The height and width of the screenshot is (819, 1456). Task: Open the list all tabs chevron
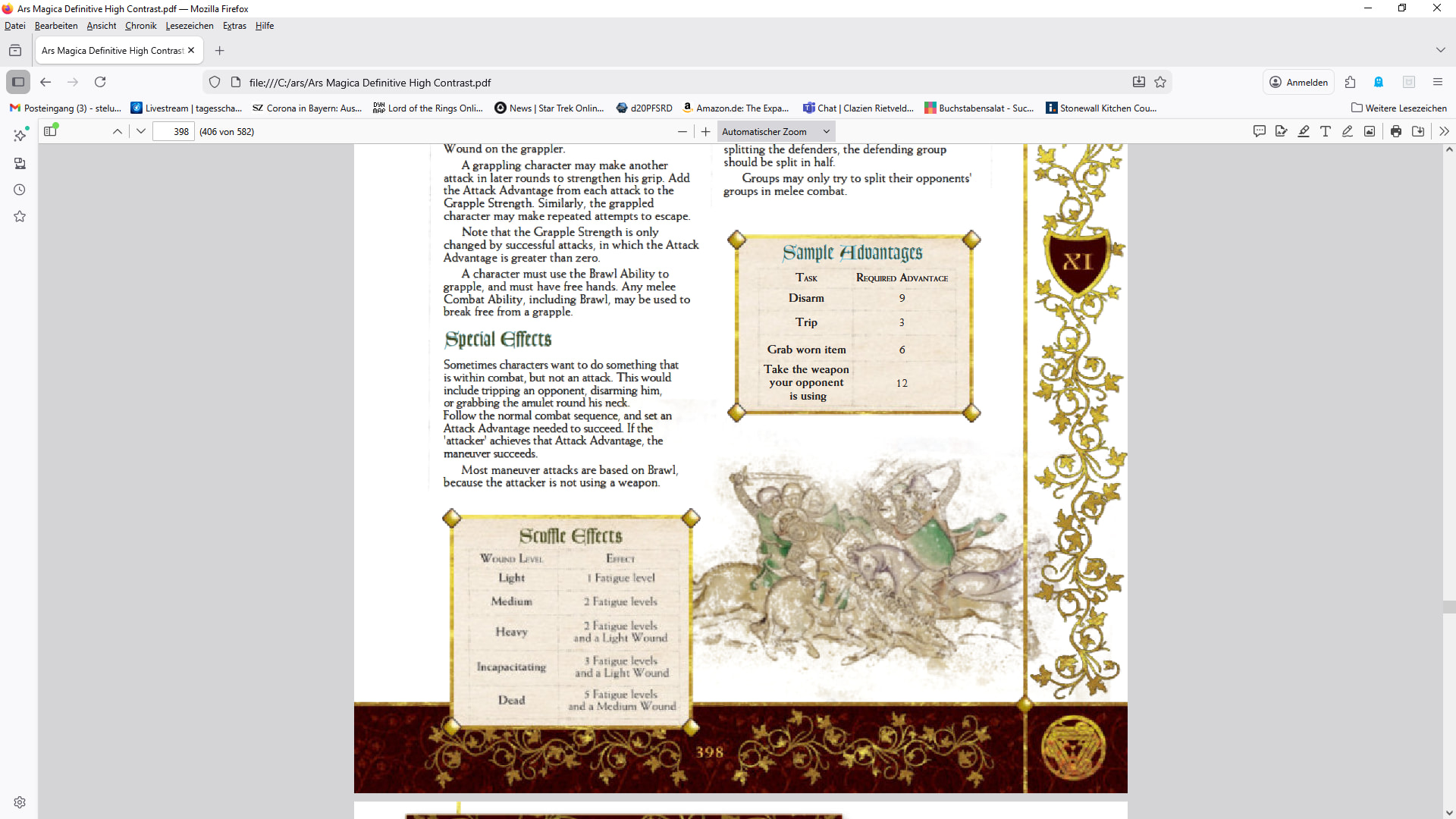point(1440,50)
